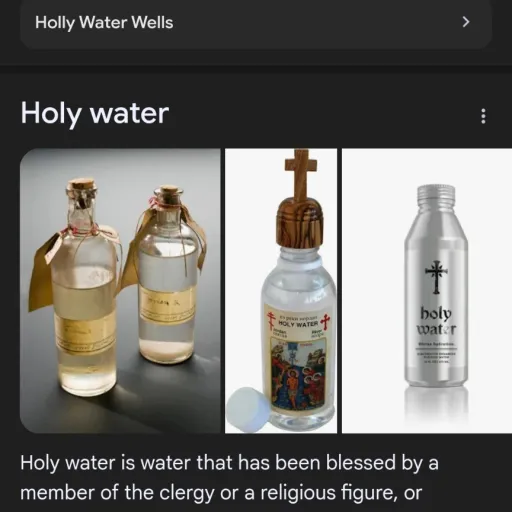Open the three-dot more options menu
The image size is (512, 512).
(483, 116)
